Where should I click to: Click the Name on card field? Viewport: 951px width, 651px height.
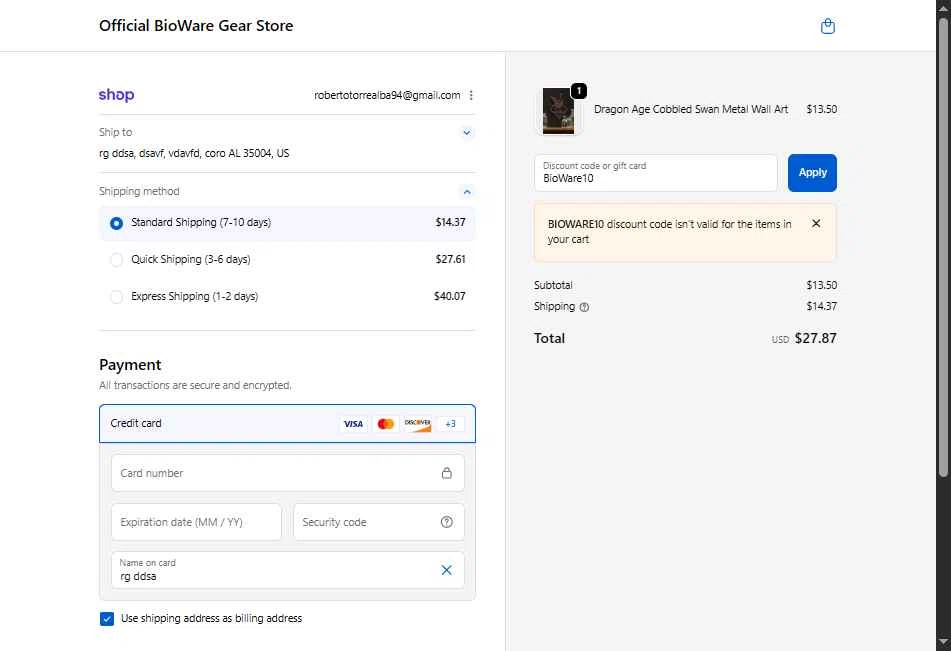pyautogui.click(x=287, y=570)
